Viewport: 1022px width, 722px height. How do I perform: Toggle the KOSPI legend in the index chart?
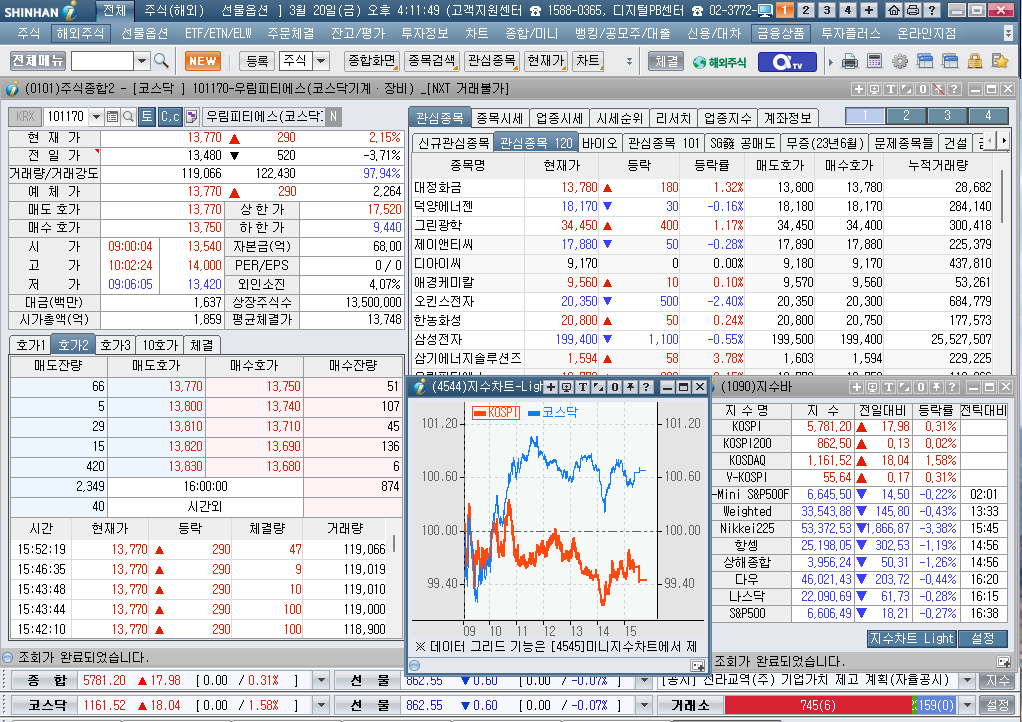(x=496, y=412)
